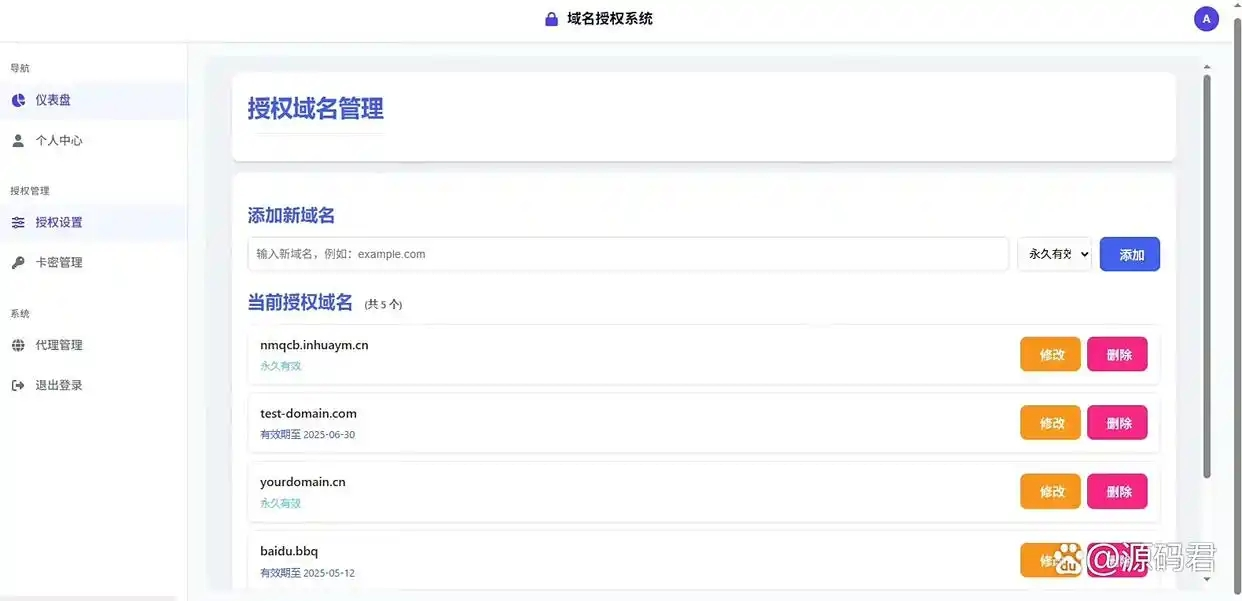Select the person icon beside 个人中心

click(x=17, y=140)
